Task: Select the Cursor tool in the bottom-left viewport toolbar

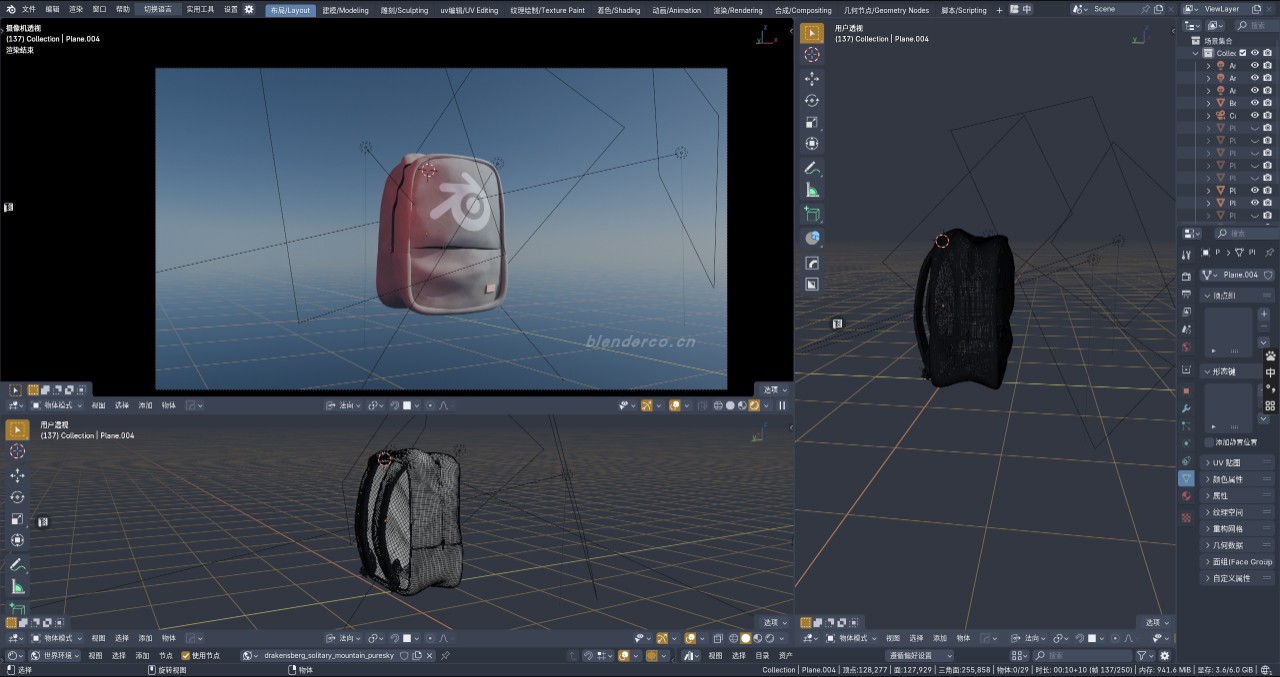Action: point(17,451)
